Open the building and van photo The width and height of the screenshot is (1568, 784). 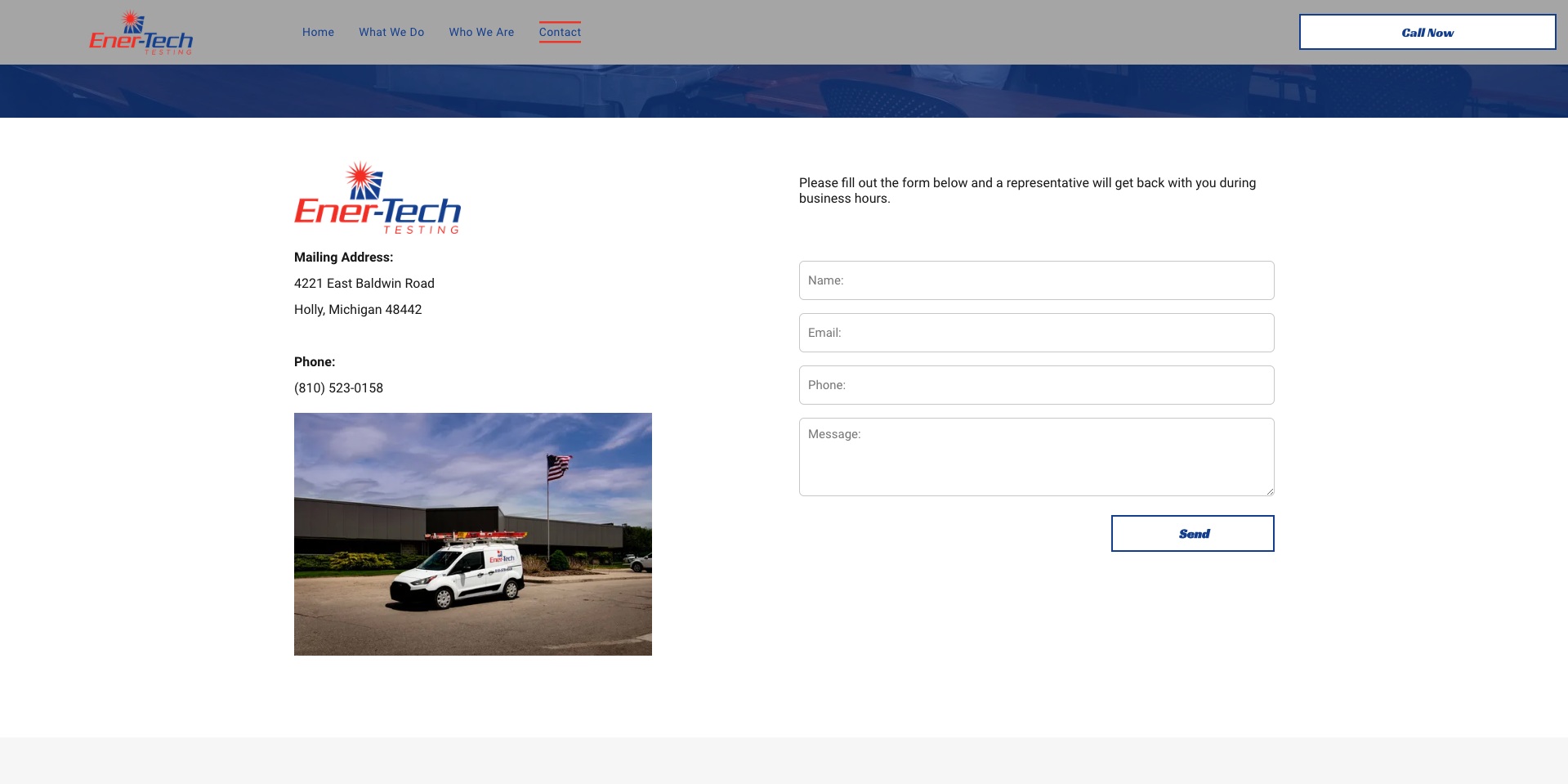pos(473,534)
